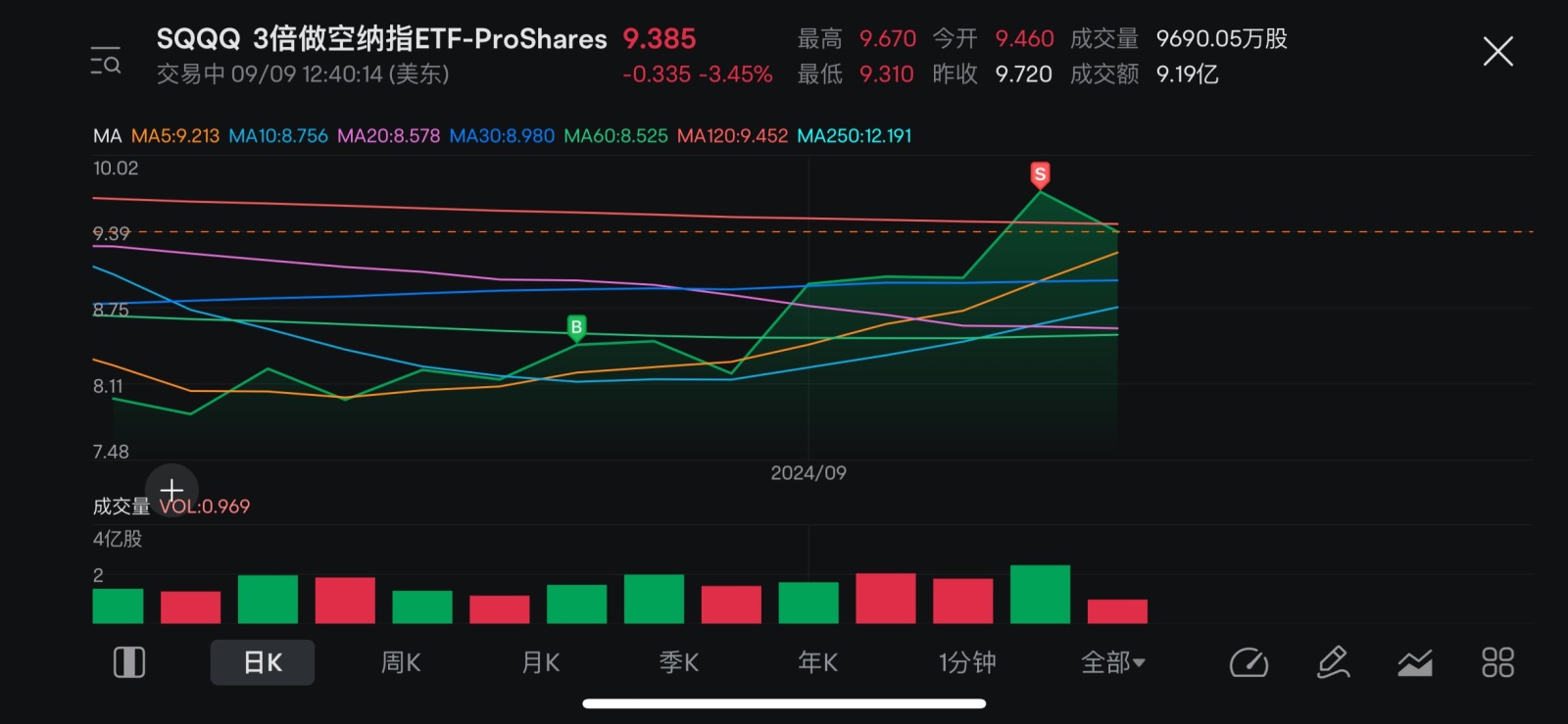Image resolution: width=1568 pixels, height=724 pixels.
Task: Click the 2024/09 date axis label
Action: point(808,473)
